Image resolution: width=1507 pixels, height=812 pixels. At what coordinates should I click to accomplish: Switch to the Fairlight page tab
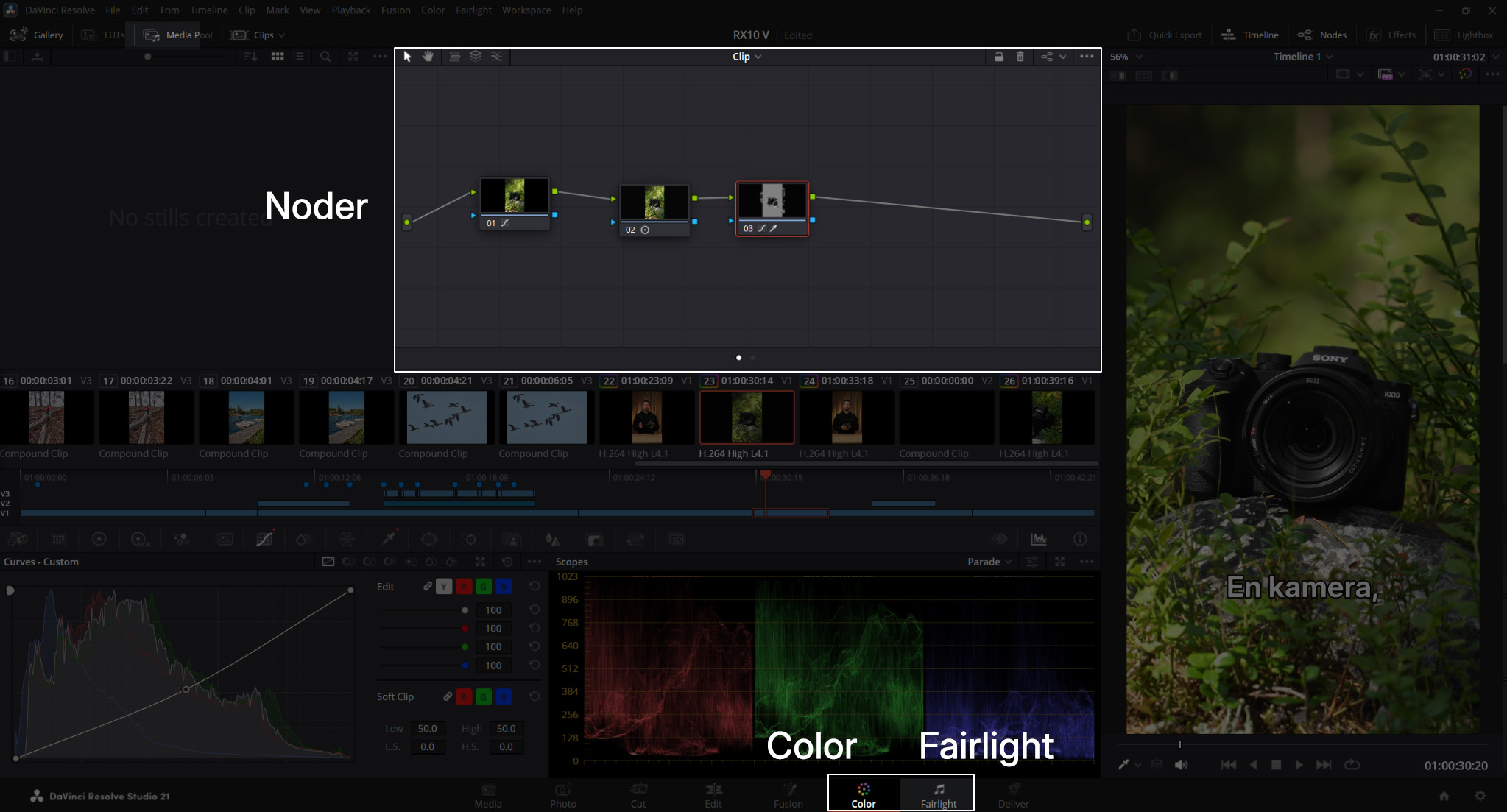pos(939,795)
